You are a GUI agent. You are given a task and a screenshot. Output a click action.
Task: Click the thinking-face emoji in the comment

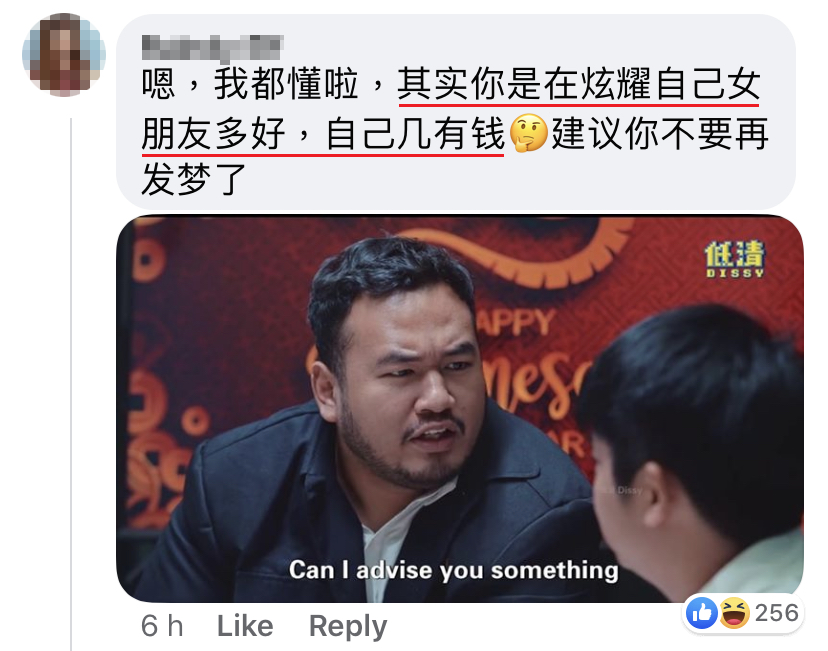[529, 133]
